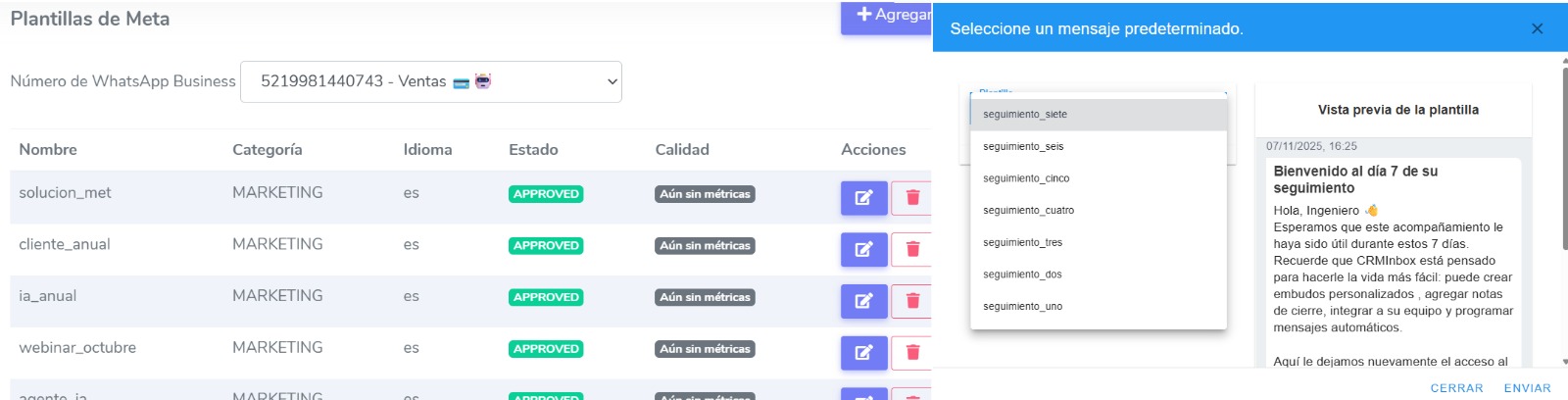This screenshot has width=1568, height=400.
Task: Edit the webinar_octubre template
Action: pyautogui.click(x=863, y=352)
